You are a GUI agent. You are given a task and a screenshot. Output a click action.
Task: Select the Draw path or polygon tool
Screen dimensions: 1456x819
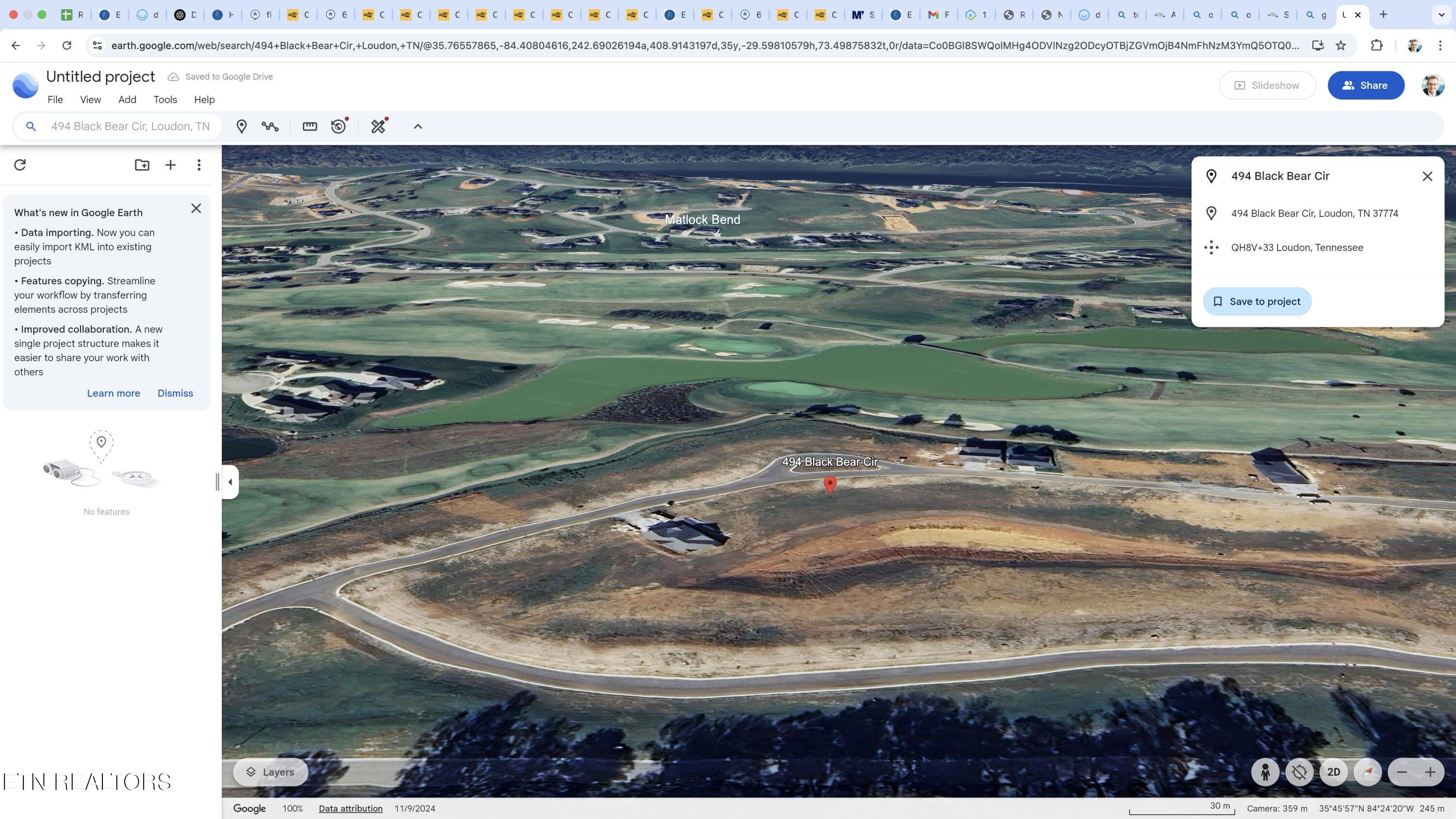coord(270,127)
